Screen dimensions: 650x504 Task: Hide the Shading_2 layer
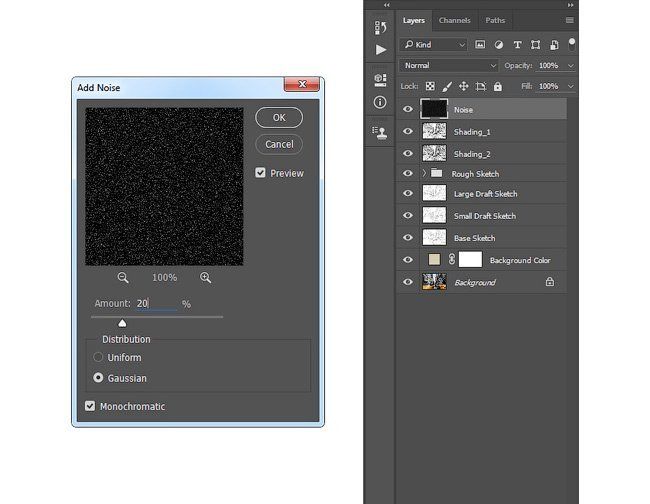point(408,153)
